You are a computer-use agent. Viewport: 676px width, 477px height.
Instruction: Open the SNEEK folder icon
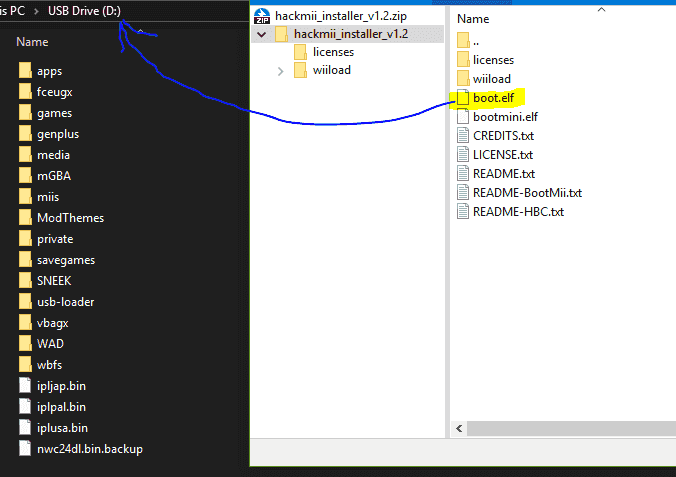pyautogui.click(x=25, y=280)
